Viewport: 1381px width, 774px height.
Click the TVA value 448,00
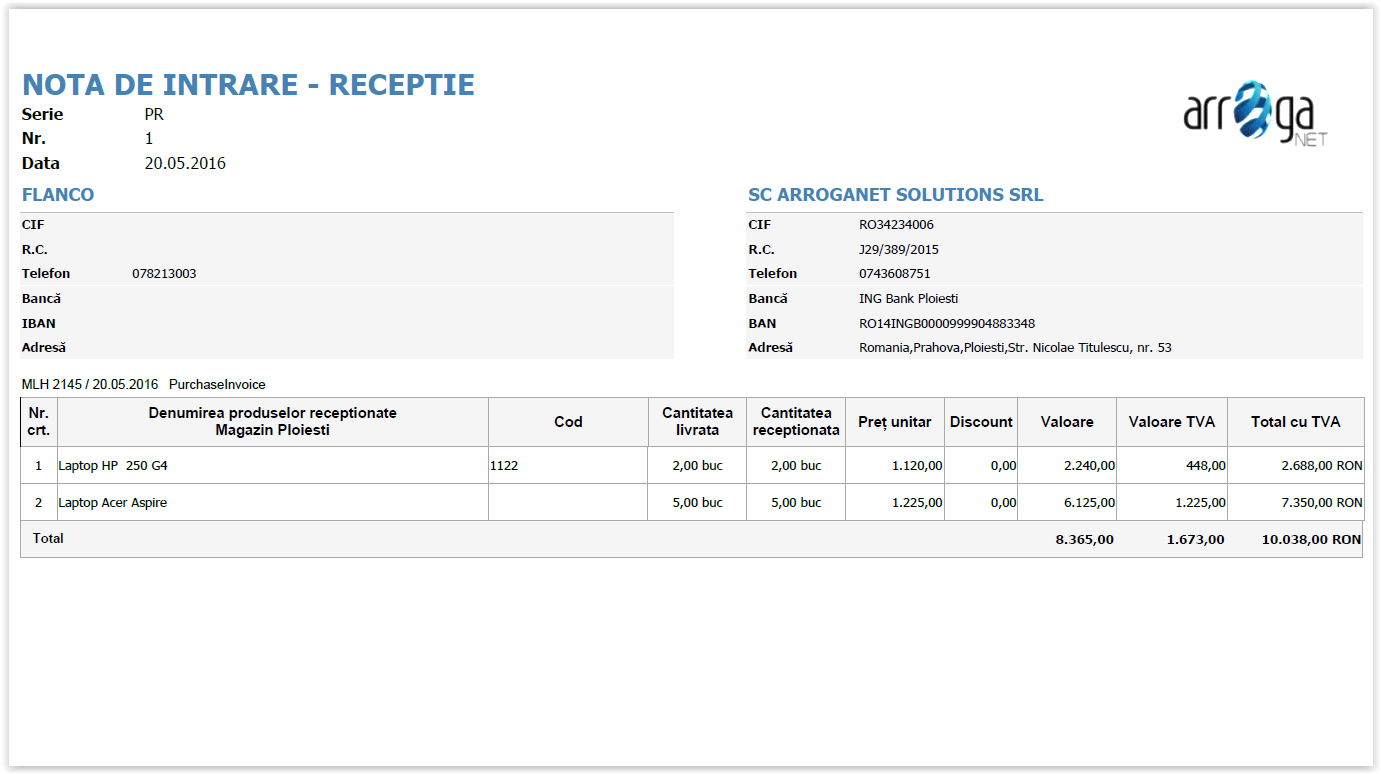pyautogui.click(x=1206, y=466)
